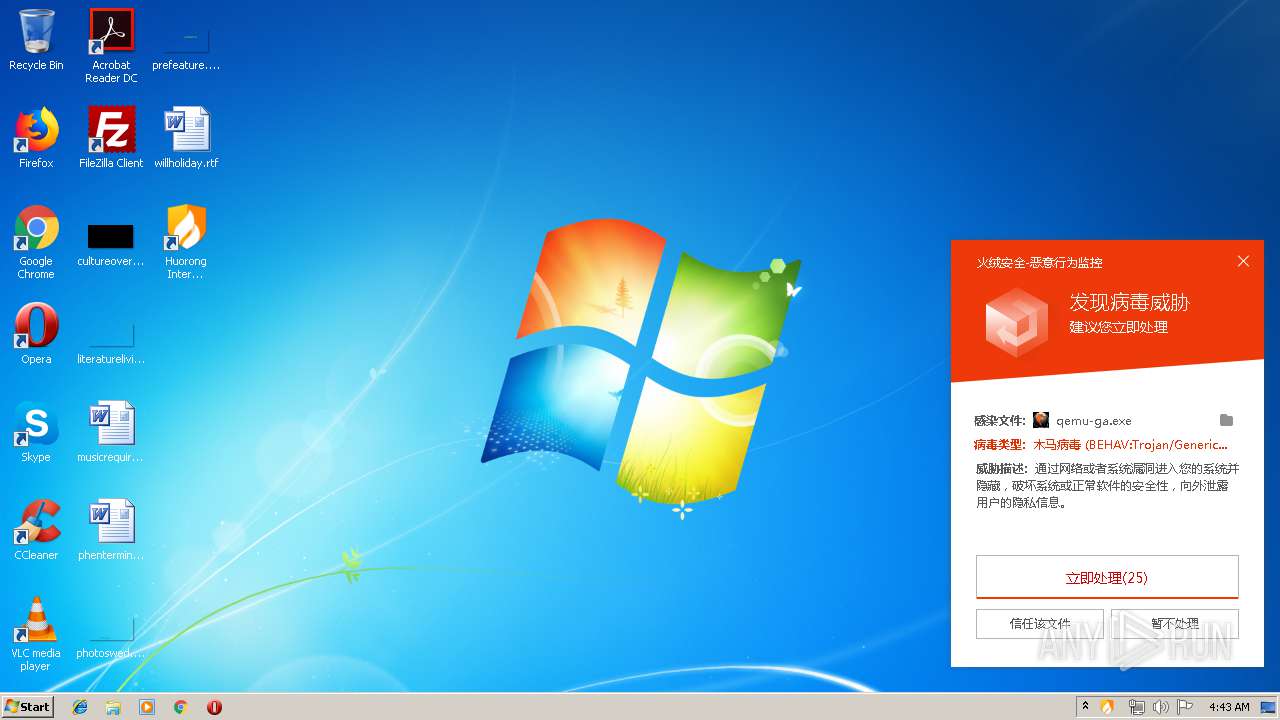The image size is (1280, 720).
Task: Click the red Opera taskbar icon
Action: coord(214,707)
